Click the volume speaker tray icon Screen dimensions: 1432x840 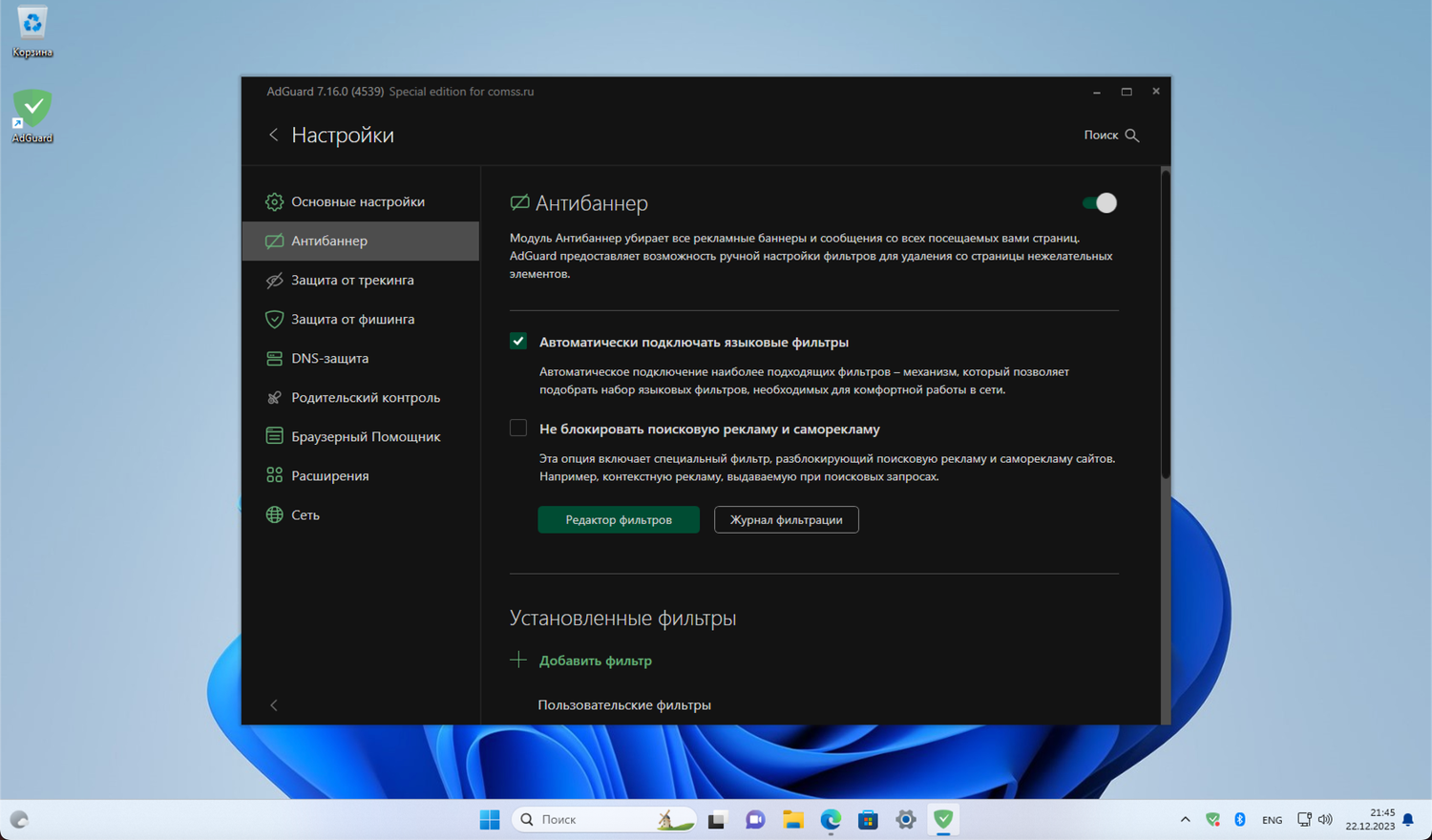1325,819
